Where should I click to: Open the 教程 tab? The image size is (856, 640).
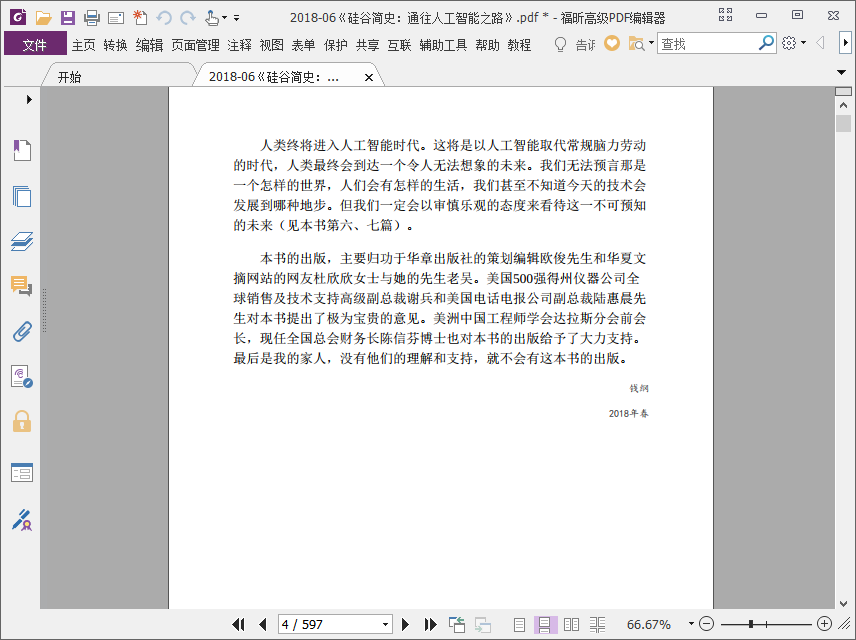519,45
